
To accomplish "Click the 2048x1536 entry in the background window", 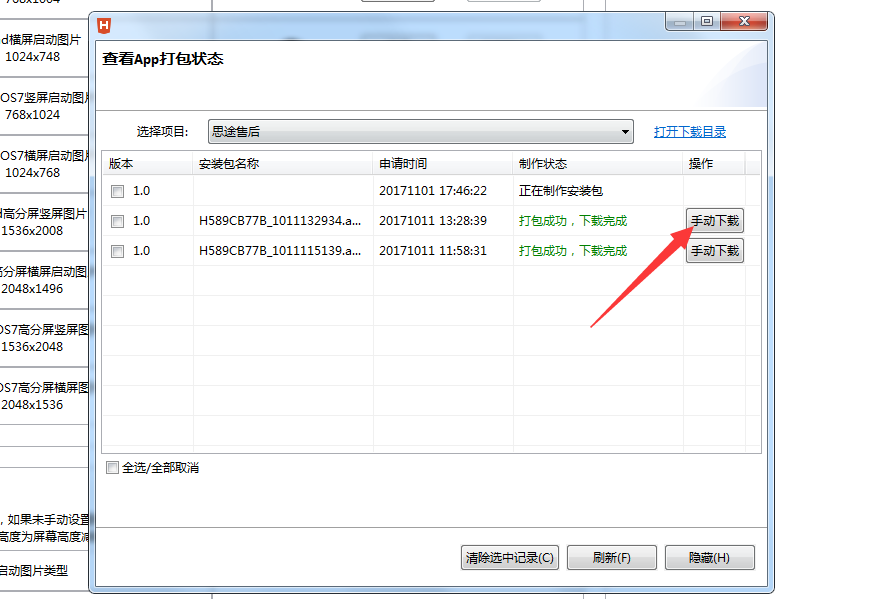I will pos(32,405).
